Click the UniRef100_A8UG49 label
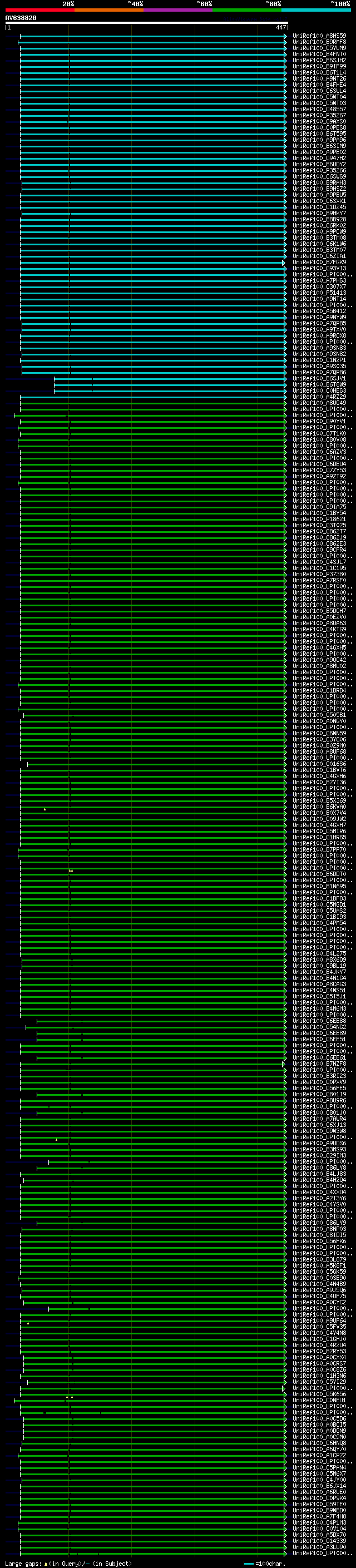This screenshot has width=356, height=1568. [319, 403]
